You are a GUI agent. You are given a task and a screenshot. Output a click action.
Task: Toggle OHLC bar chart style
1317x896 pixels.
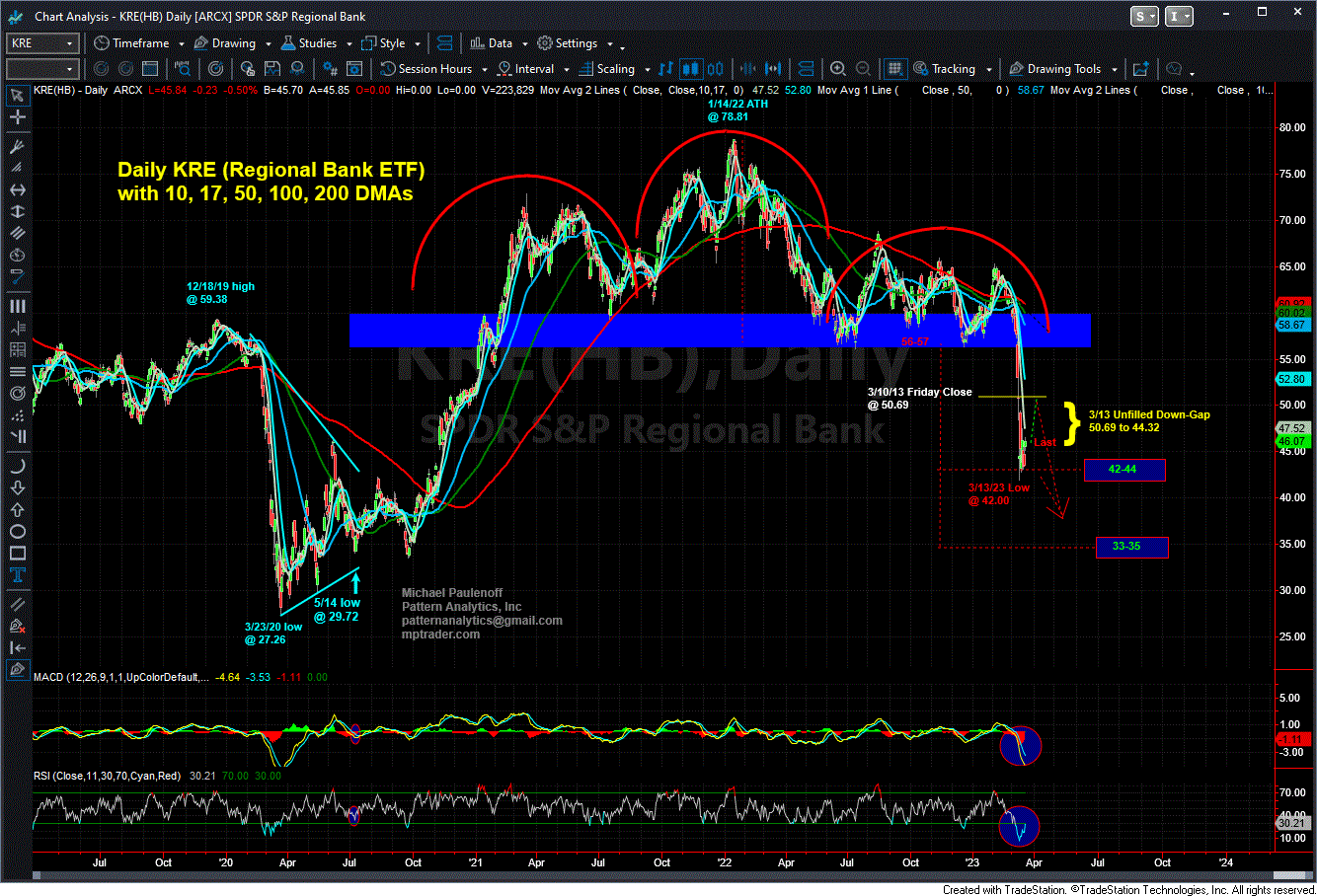(x=666, y=69)
